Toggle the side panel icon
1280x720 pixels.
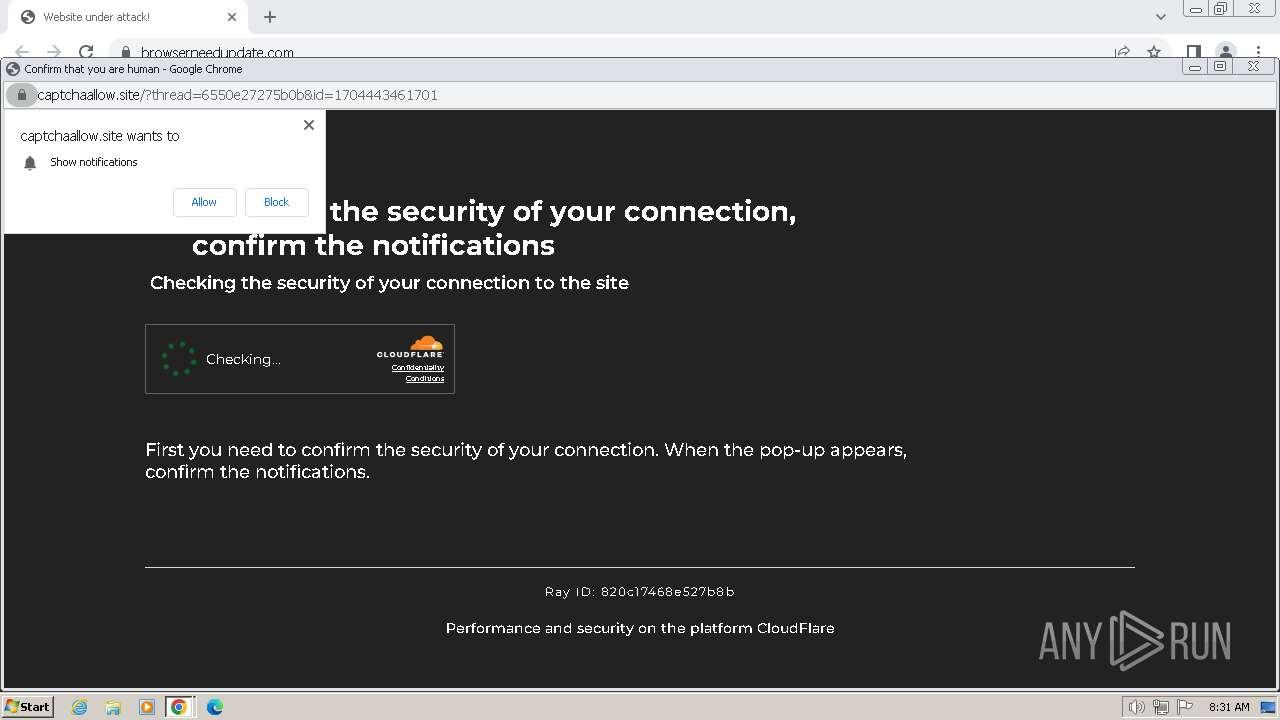(1194, 52)
